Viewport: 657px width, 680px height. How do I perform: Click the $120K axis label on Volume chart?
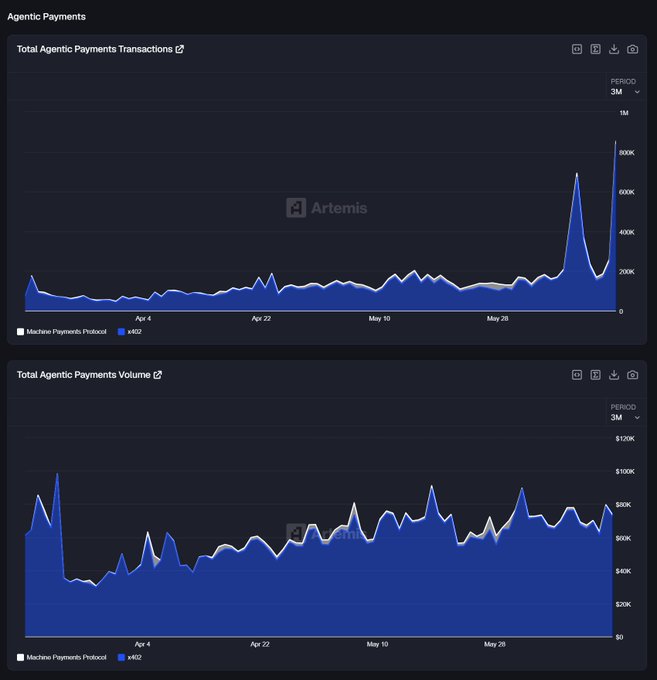coord(625,439)
